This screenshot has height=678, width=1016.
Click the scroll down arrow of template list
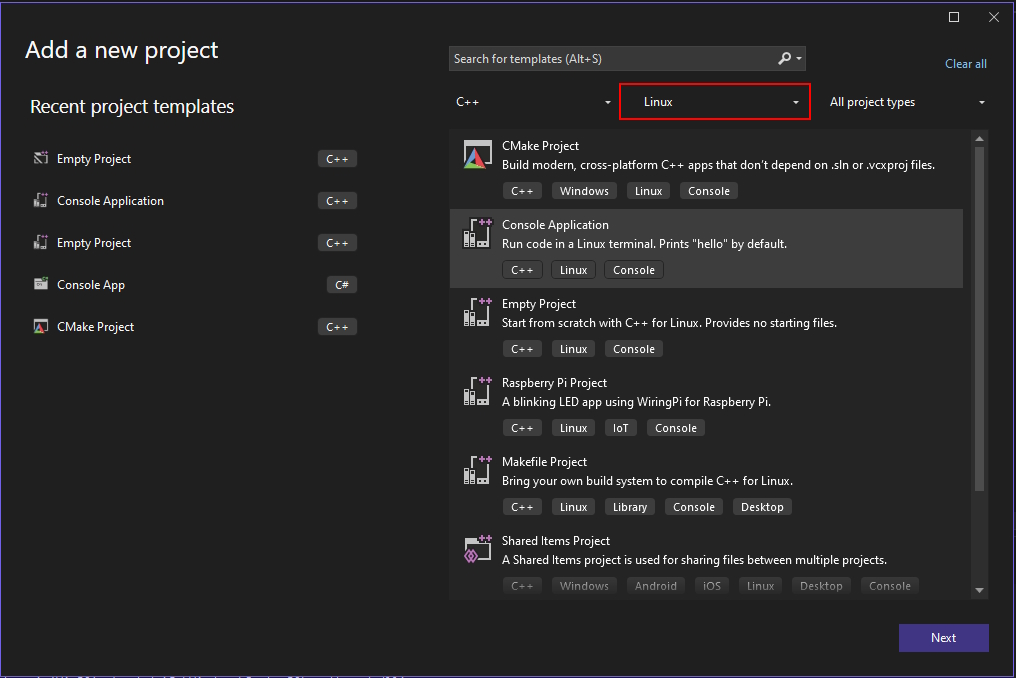pyautogui.click(x=979, y=590)
